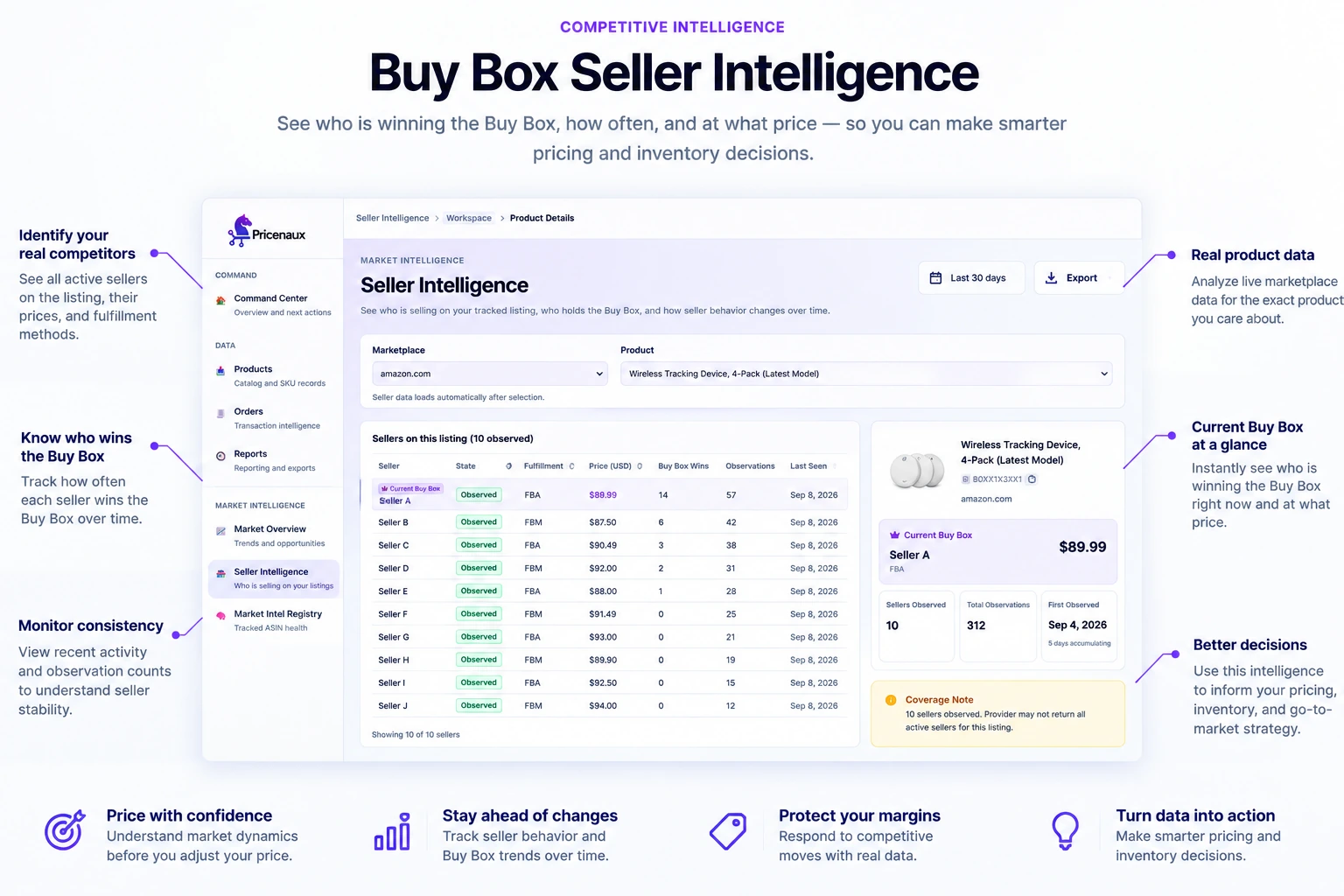Click the First Observed Sep 4, 2026 card

[1079, 626]
